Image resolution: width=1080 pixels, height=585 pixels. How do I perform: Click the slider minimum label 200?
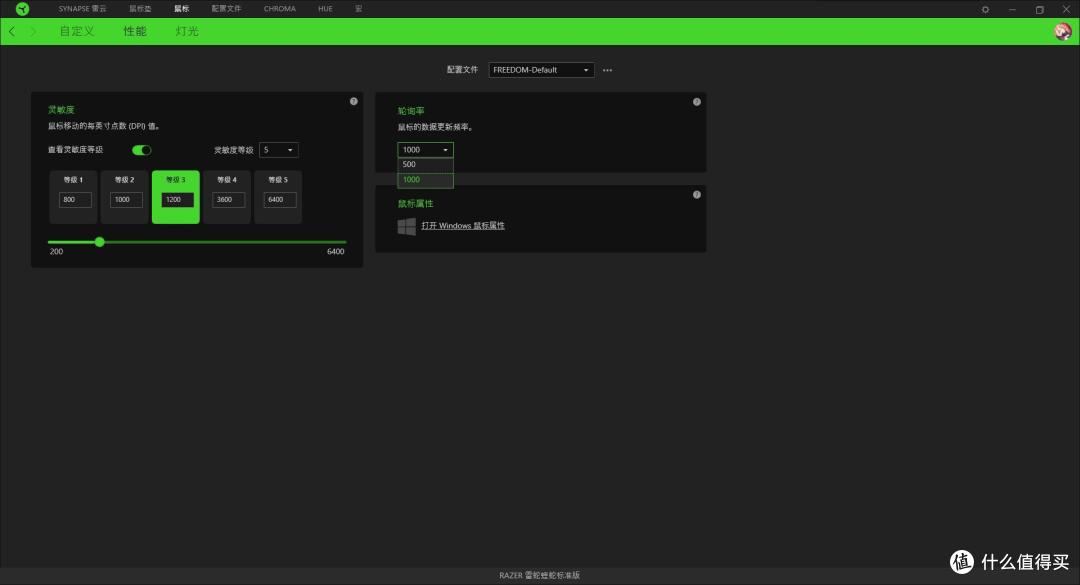(56, 252)
